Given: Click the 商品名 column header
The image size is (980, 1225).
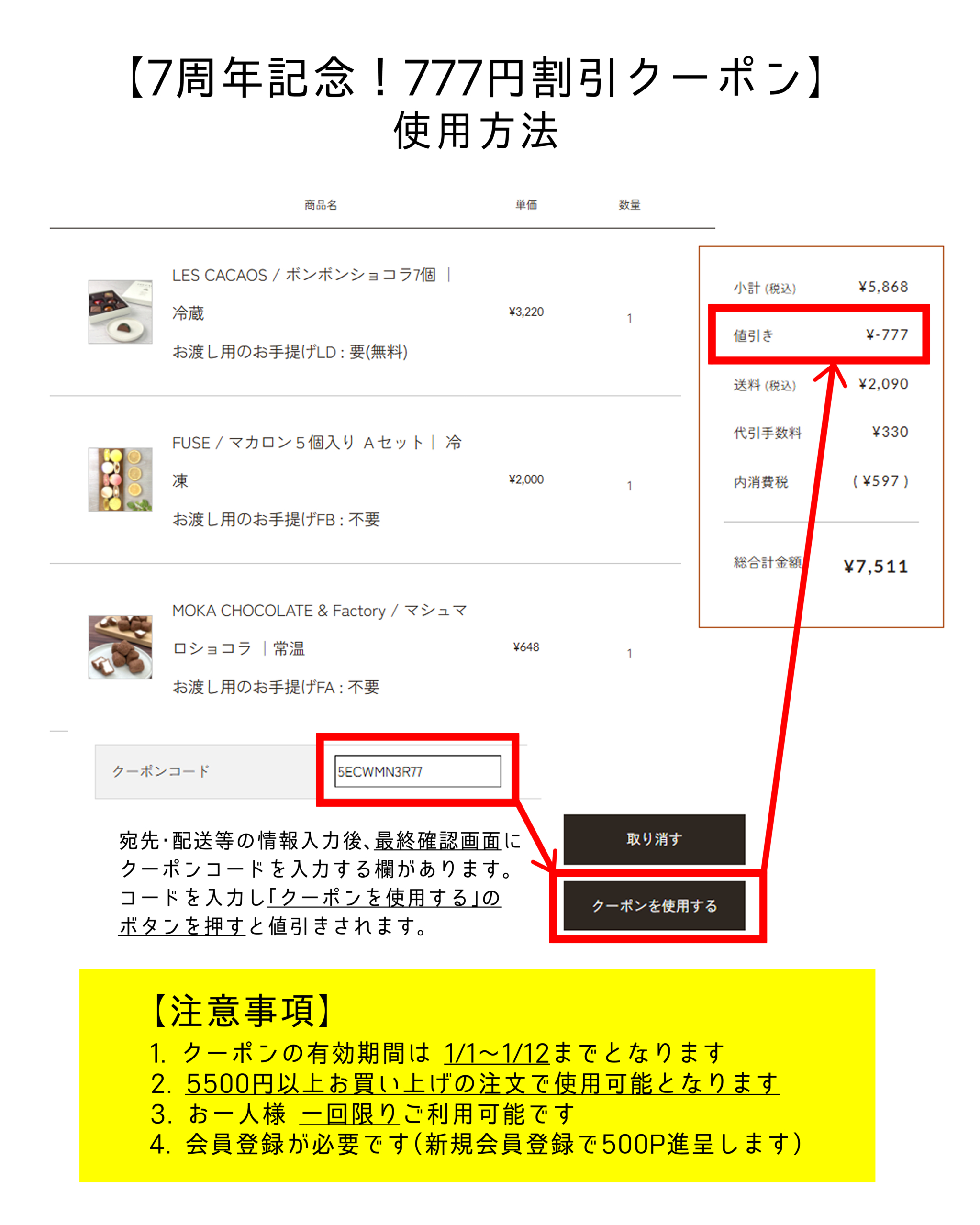Looking at the screenshot, I should (321, 204).
